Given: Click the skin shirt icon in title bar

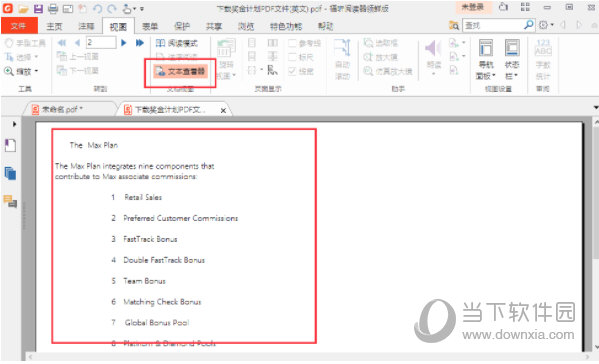Looking at the screenshot, I should [x=503, y=7].
